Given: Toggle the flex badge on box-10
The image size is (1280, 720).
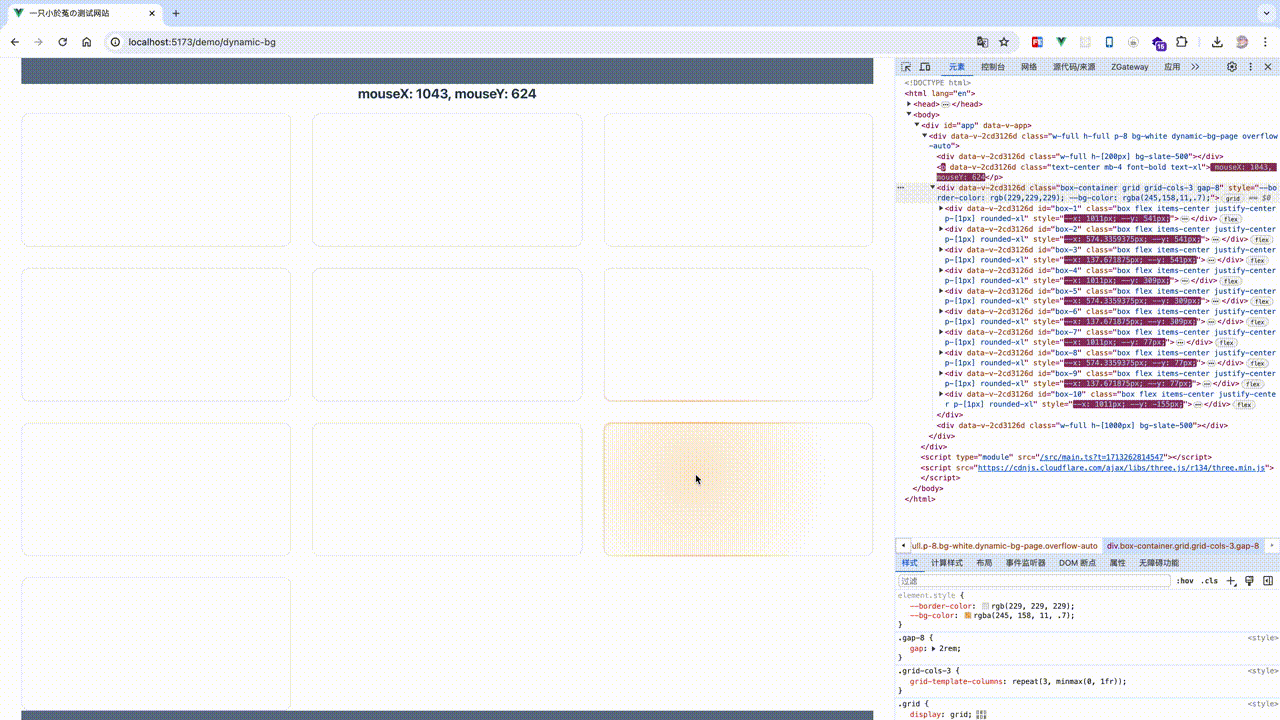Looking at the screenshot, I should coord(1243,405).
